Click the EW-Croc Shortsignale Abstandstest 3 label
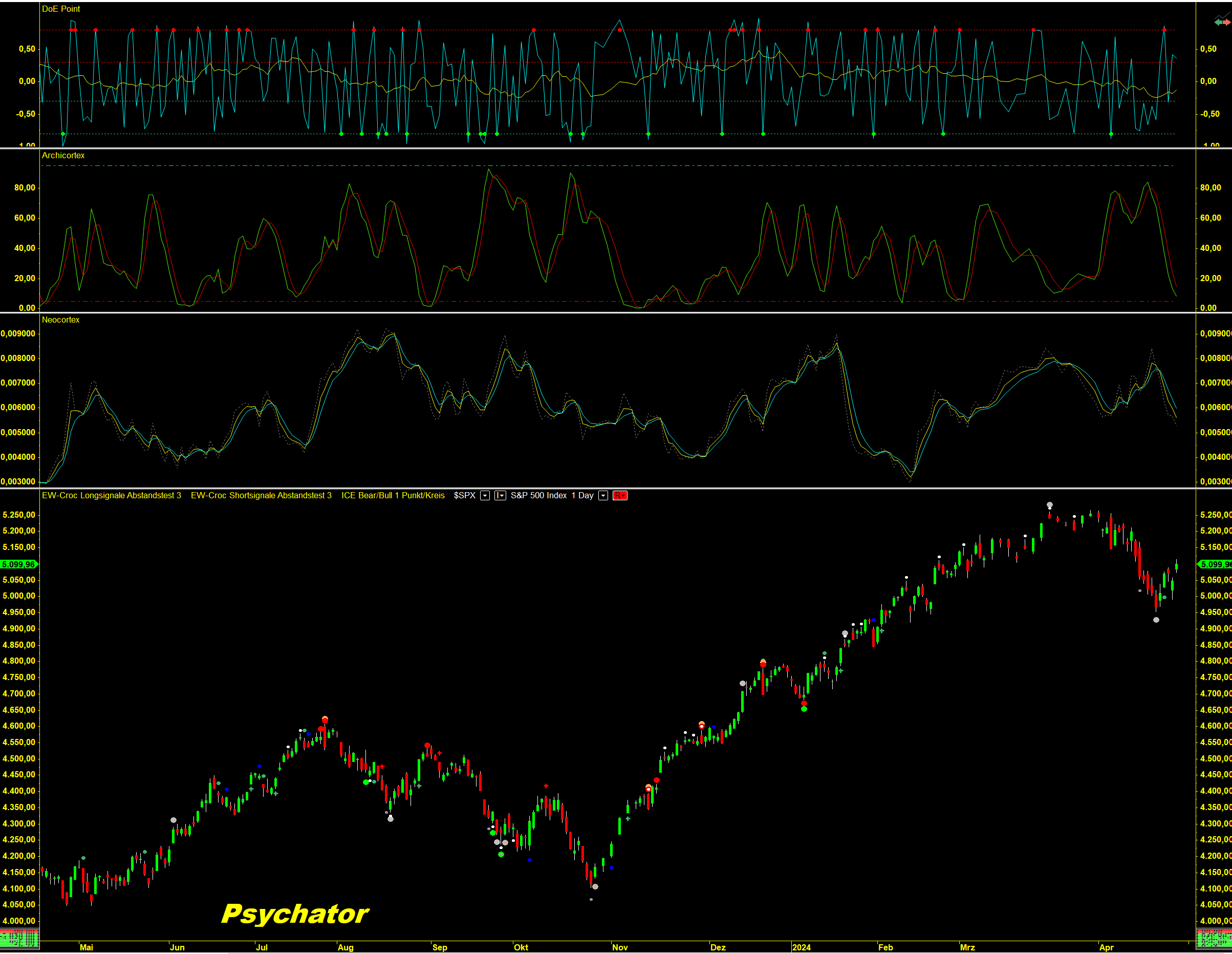1232x954 pixels. coord(261,496)
